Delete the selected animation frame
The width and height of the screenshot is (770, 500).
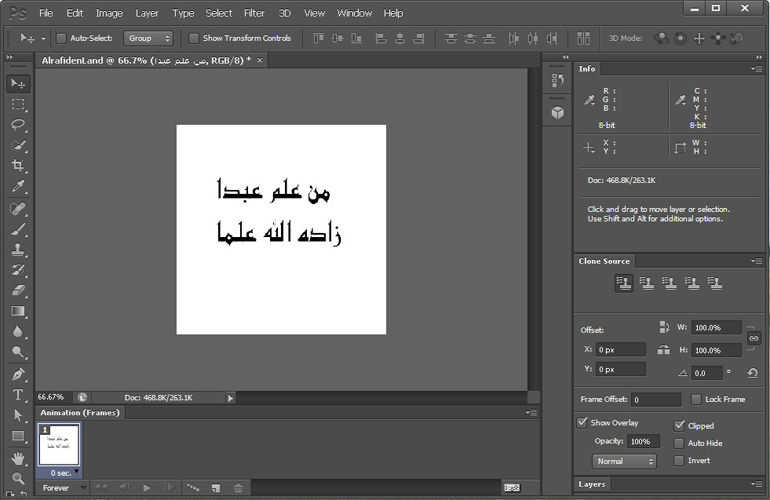(x=238, y=488)
